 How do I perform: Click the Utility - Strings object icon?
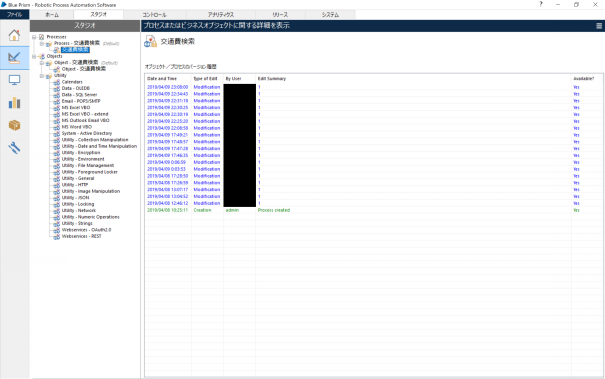pos(57,223)
